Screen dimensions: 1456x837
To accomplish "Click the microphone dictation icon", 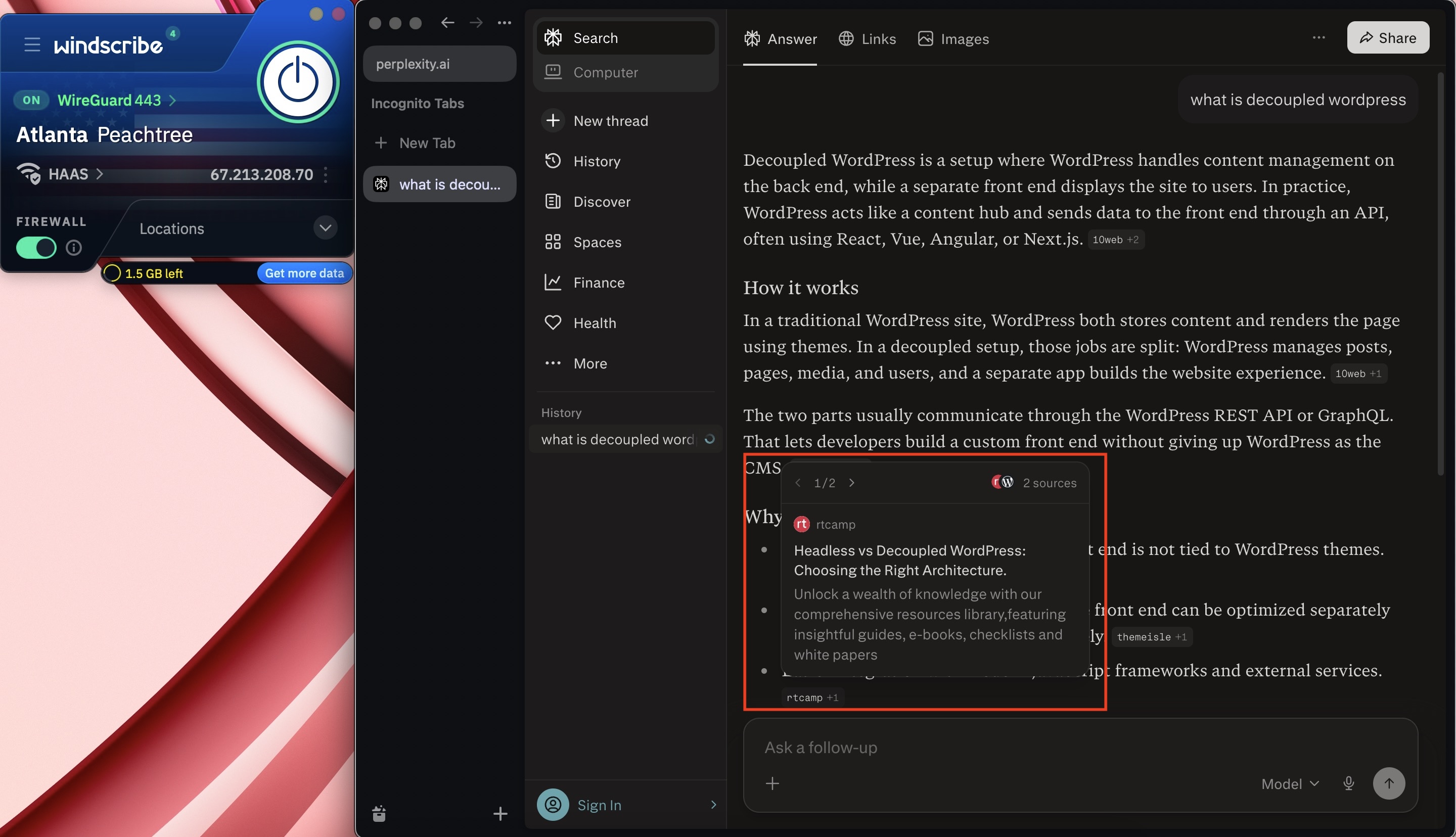I will pyautogui.click(x=1348, y=783).
